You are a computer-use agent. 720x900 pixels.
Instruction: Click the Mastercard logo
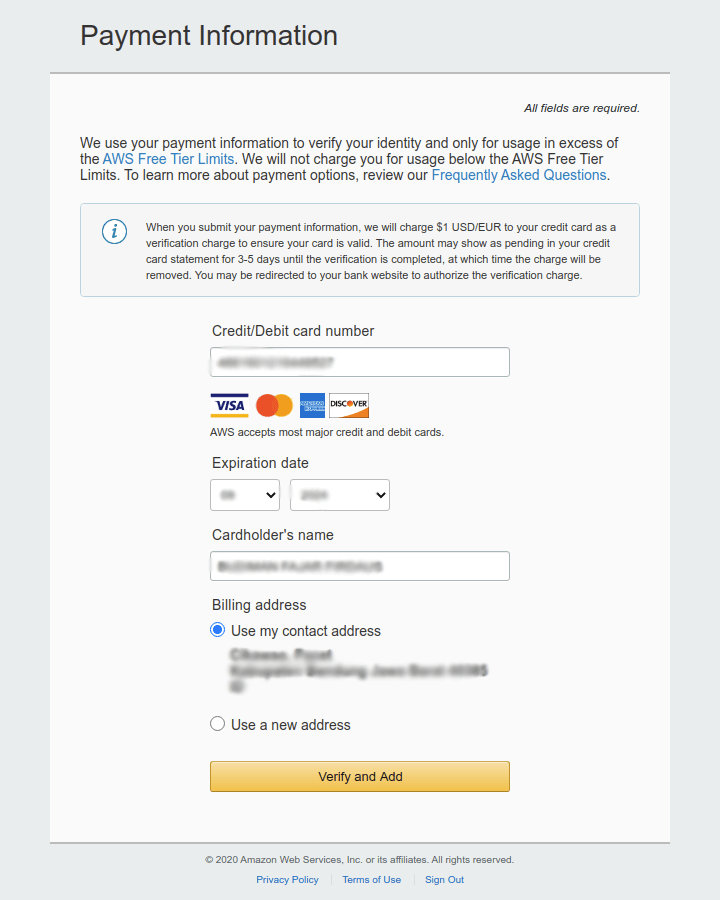click(274, 405)
